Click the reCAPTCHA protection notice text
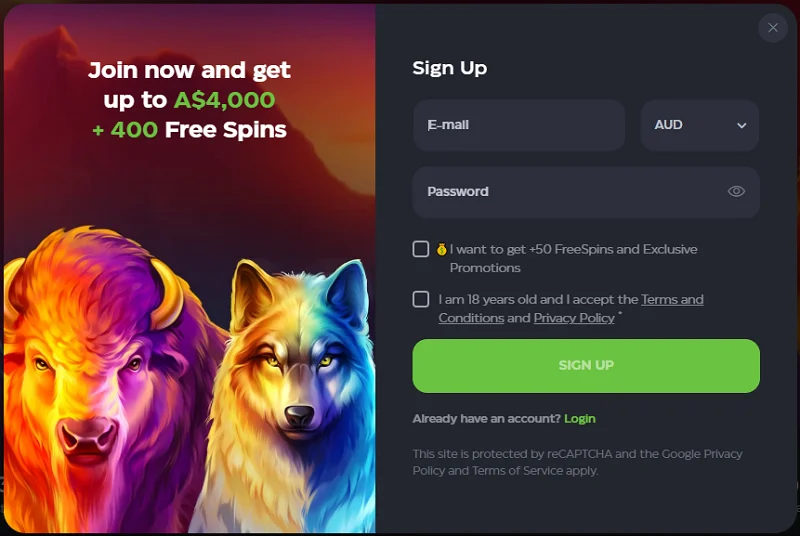The image size is (800, 536). click(578, 462)
